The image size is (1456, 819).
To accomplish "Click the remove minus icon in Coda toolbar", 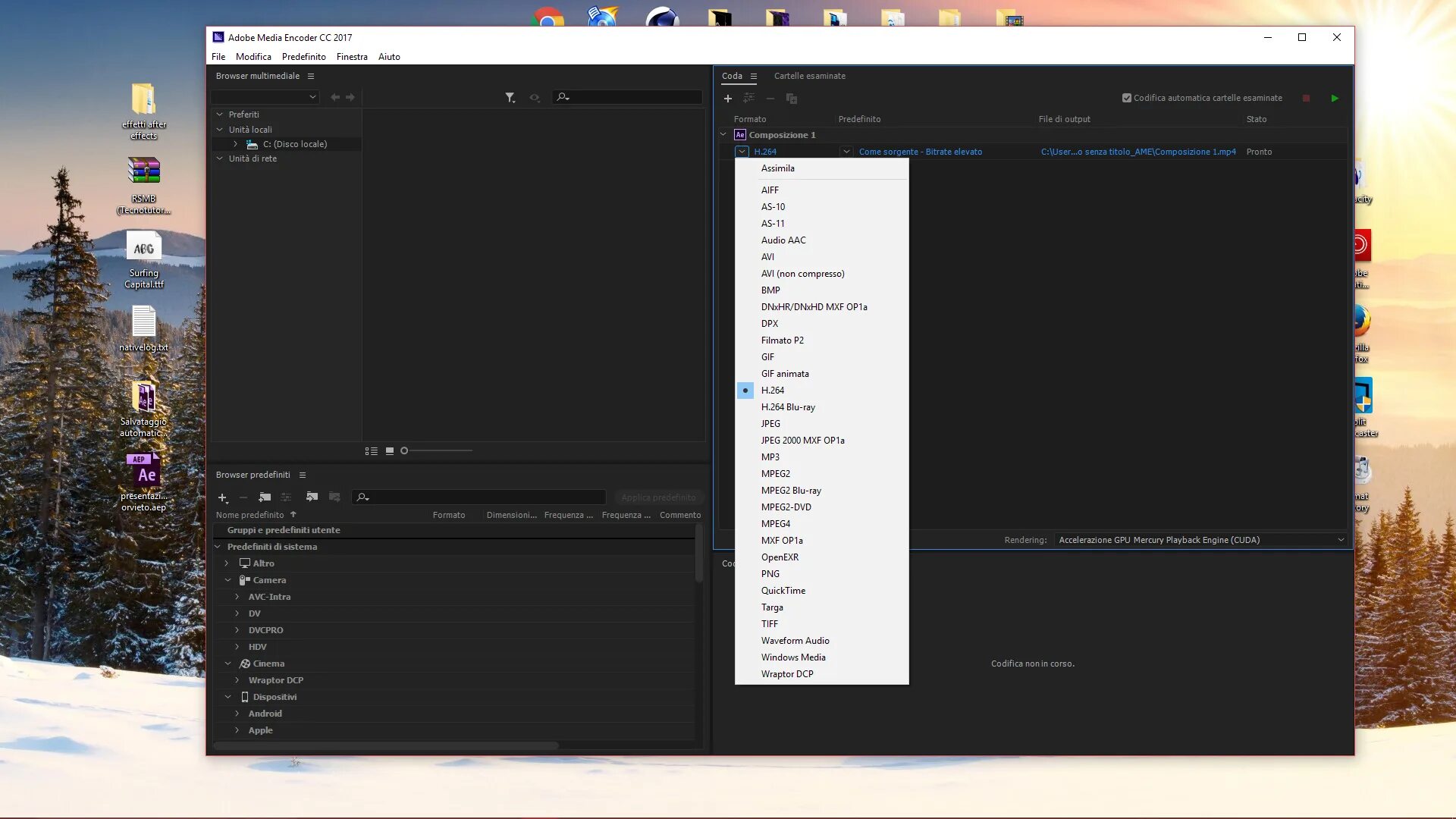I will 770,99.
